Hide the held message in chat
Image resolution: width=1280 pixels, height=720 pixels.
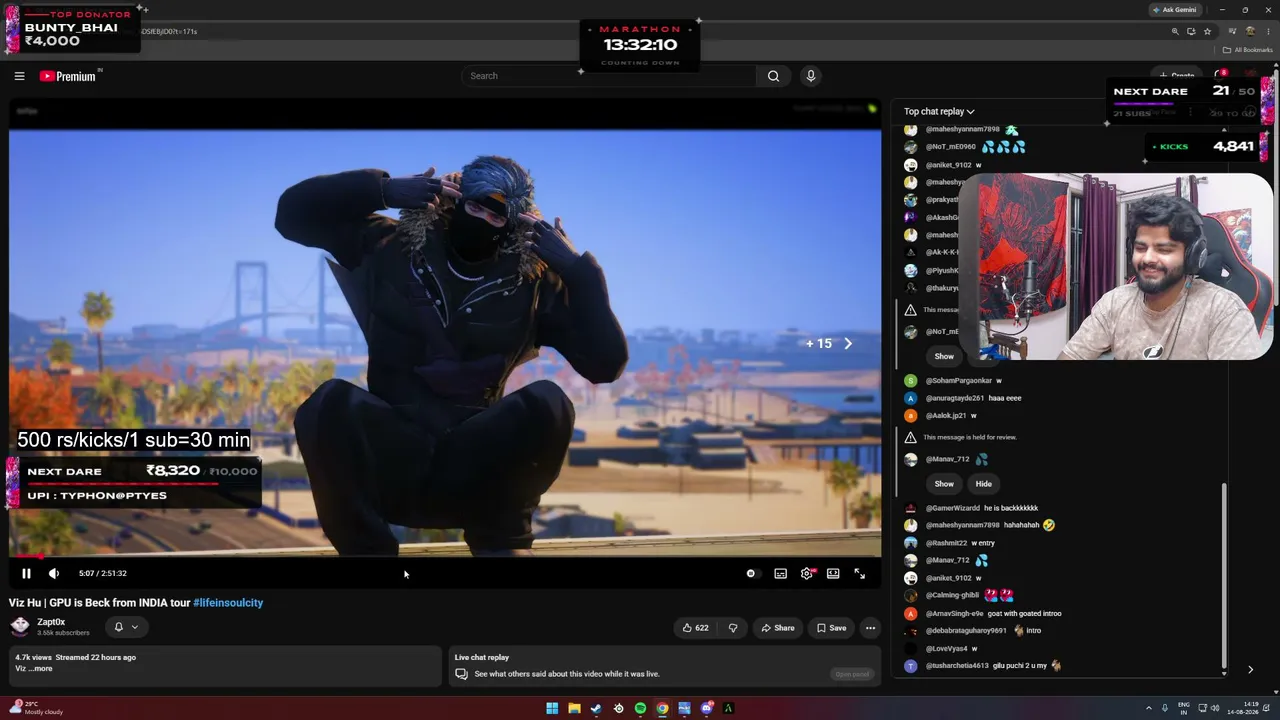[984, 484]
